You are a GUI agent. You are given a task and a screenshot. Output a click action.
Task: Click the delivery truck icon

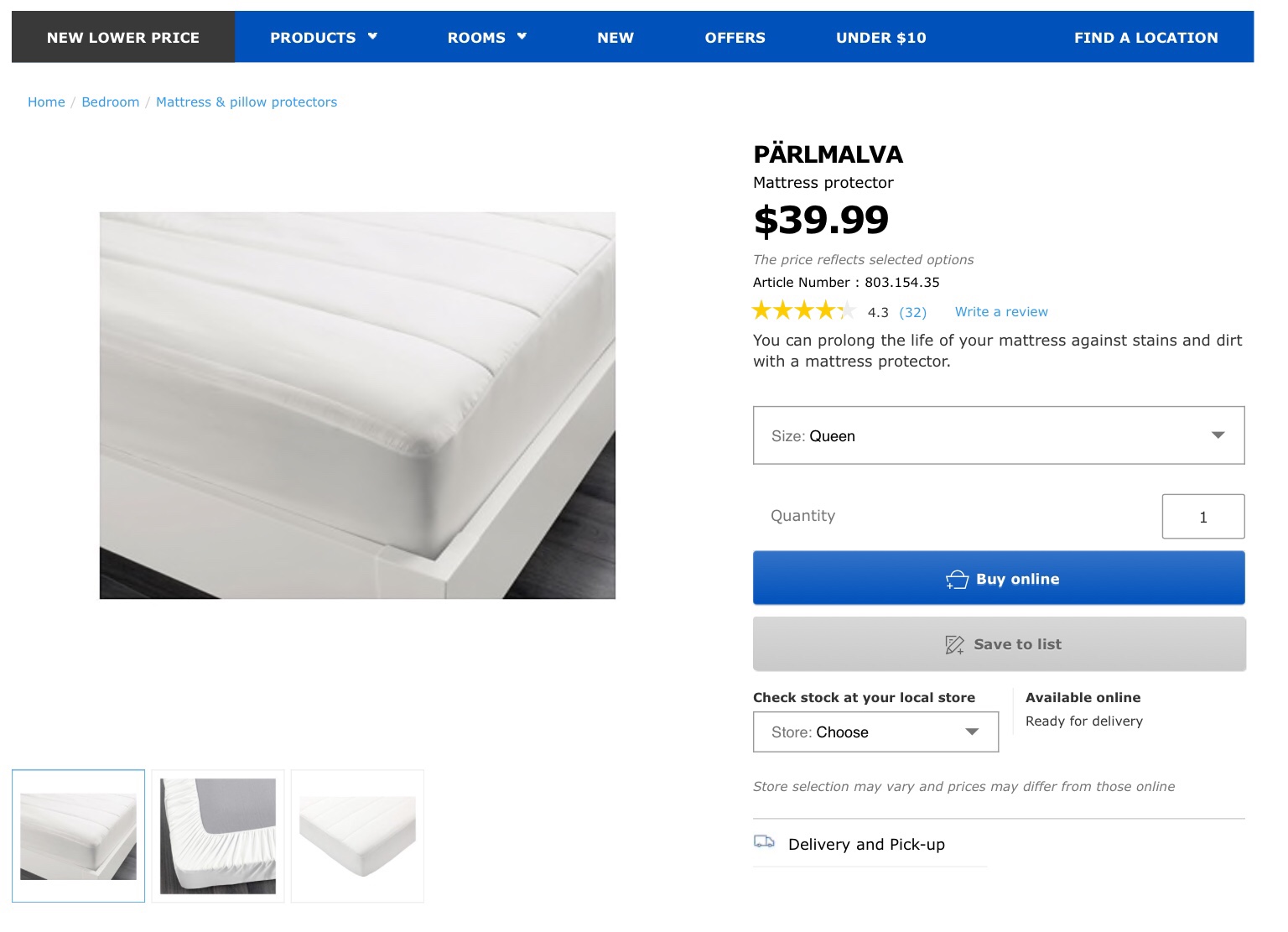(x=764, y=841)
